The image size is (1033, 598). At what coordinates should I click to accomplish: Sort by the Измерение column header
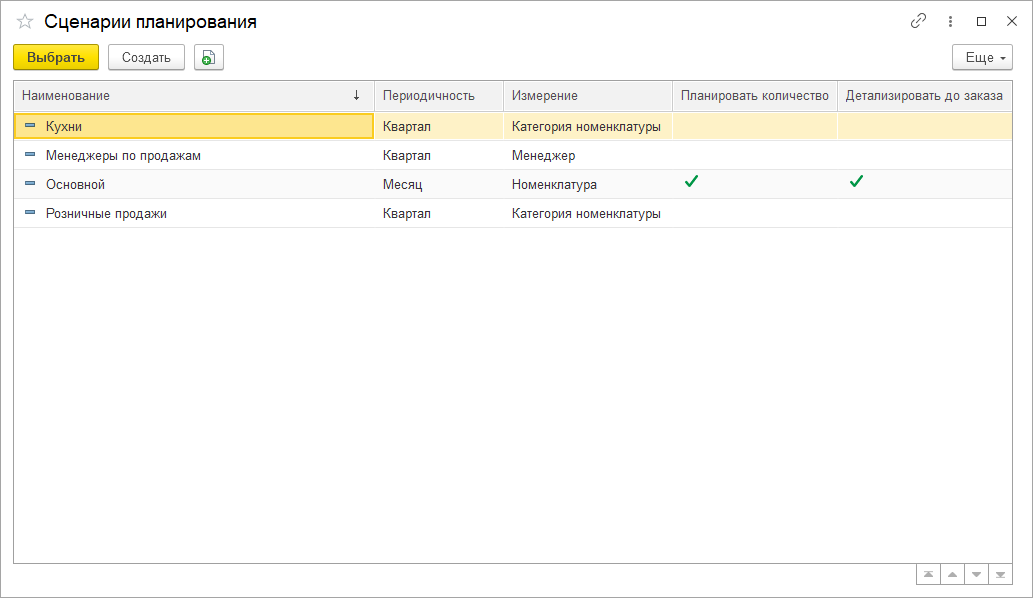[545, 96]
